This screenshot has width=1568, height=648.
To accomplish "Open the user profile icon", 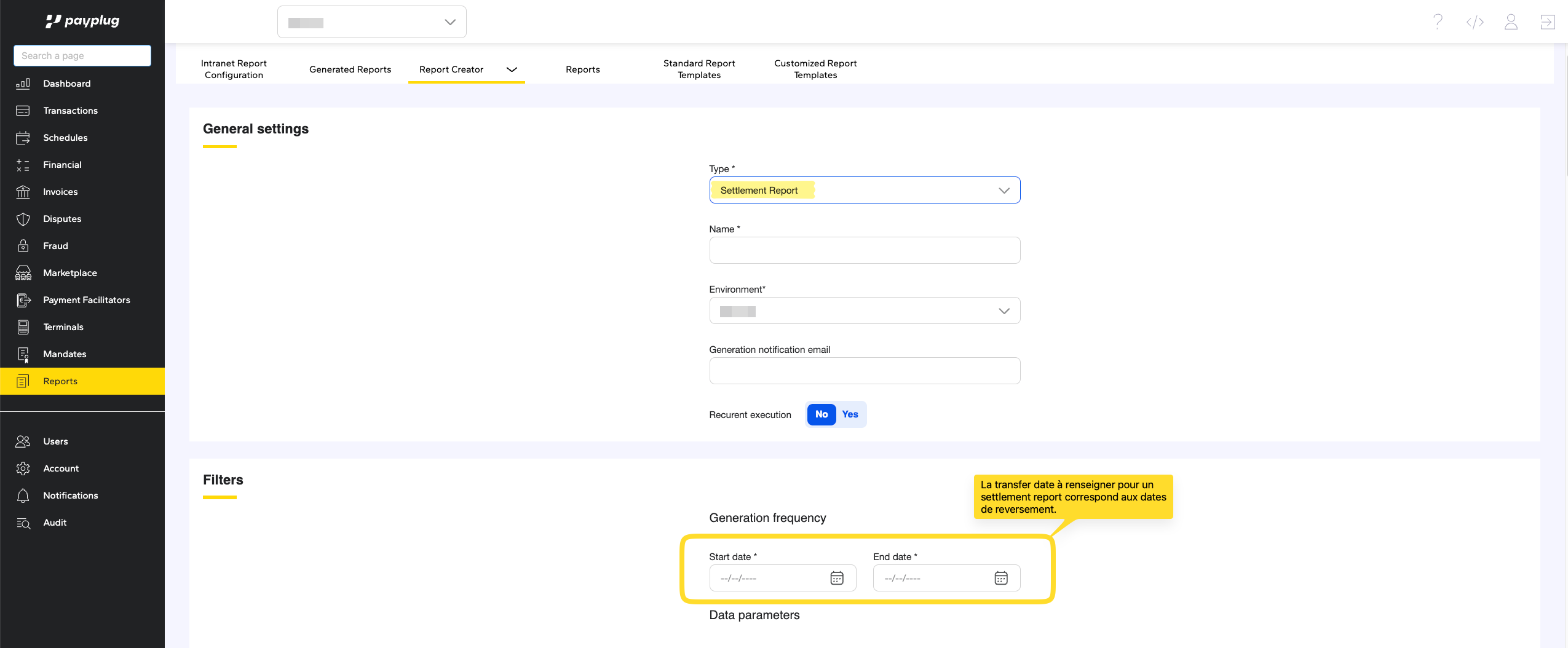I will tap(1511, 22).
